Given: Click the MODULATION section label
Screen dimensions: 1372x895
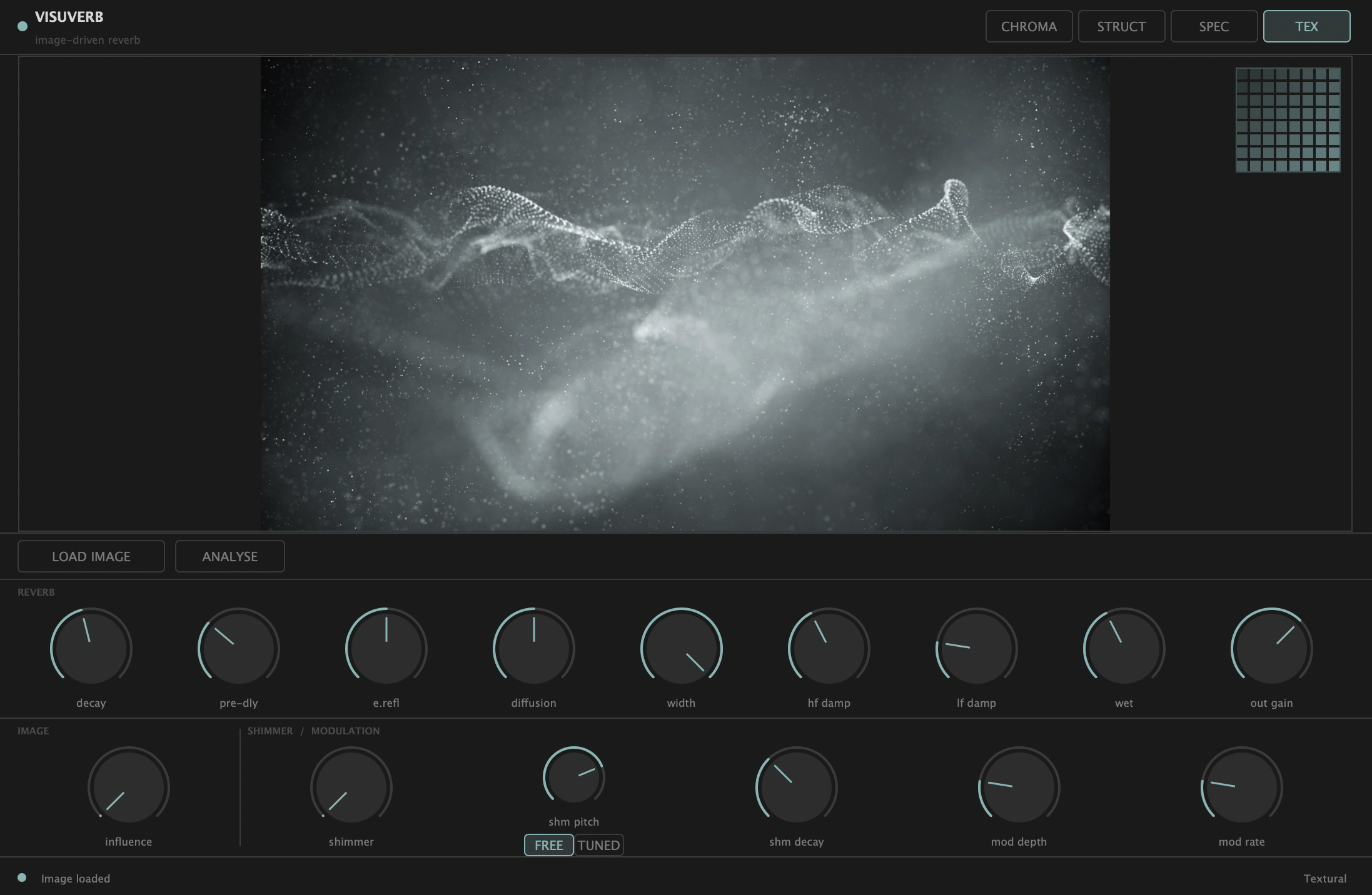Looking at the screenshot, I should tap(346, 731).
